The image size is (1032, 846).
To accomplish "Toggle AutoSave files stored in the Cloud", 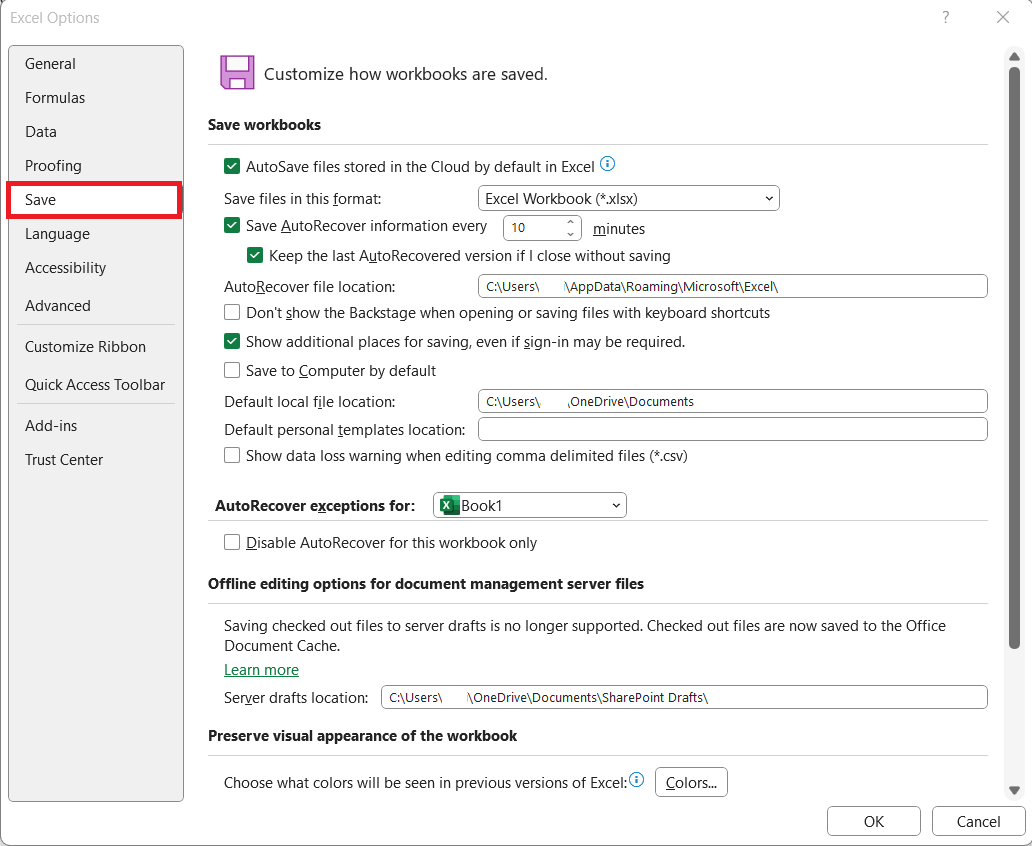I will tap(232, 166).
